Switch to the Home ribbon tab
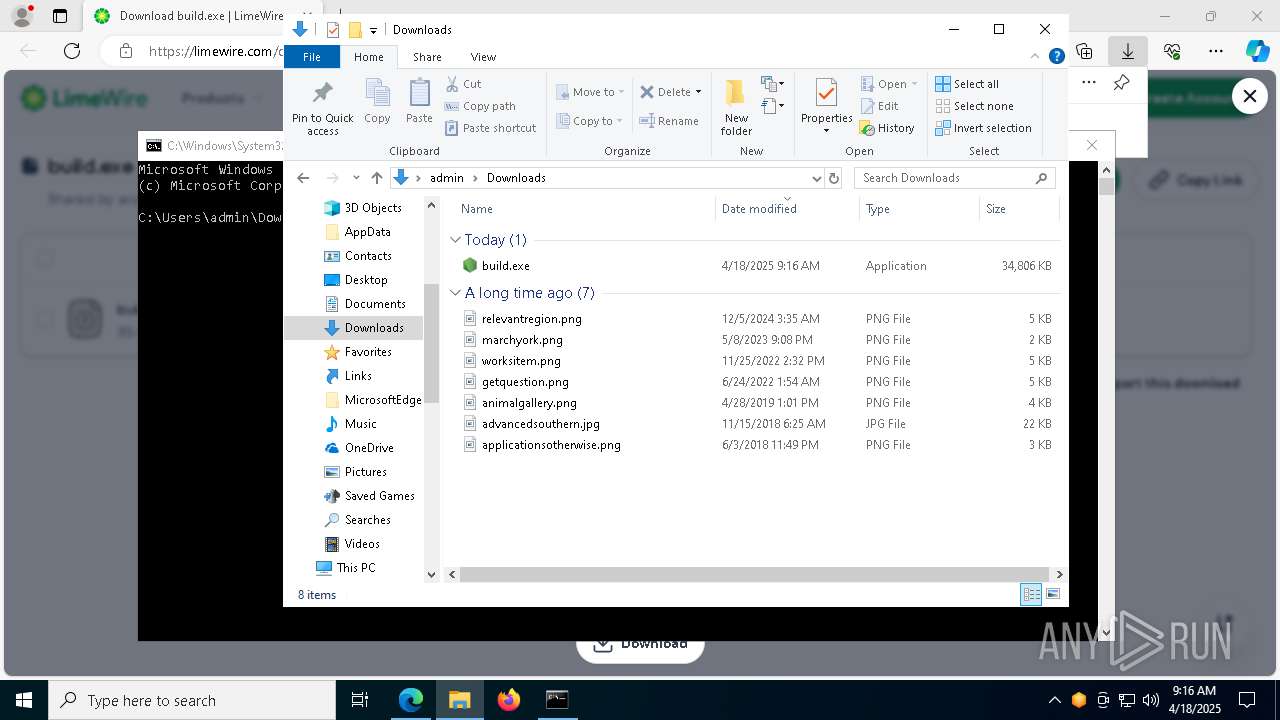 click(368, 57)
